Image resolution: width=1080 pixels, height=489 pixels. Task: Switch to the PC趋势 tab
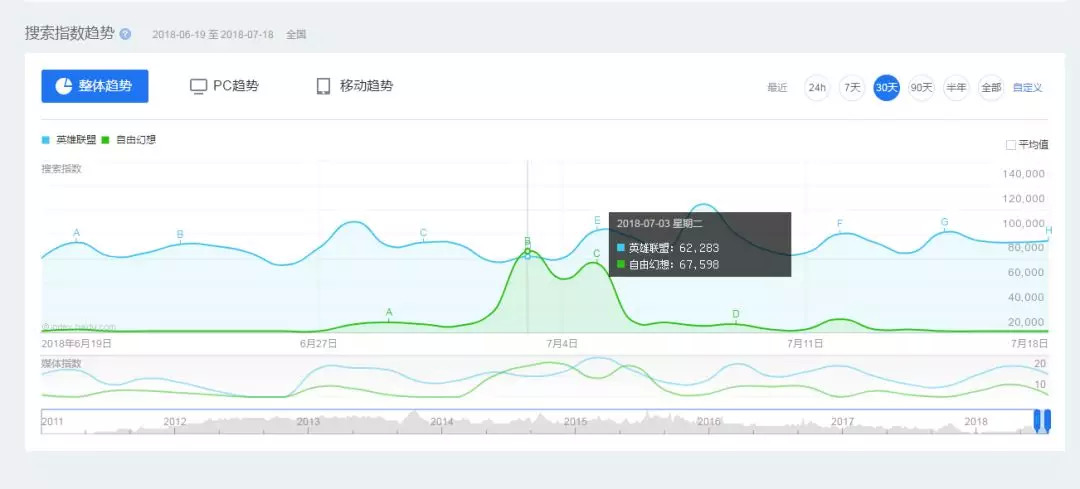point(225,86)
